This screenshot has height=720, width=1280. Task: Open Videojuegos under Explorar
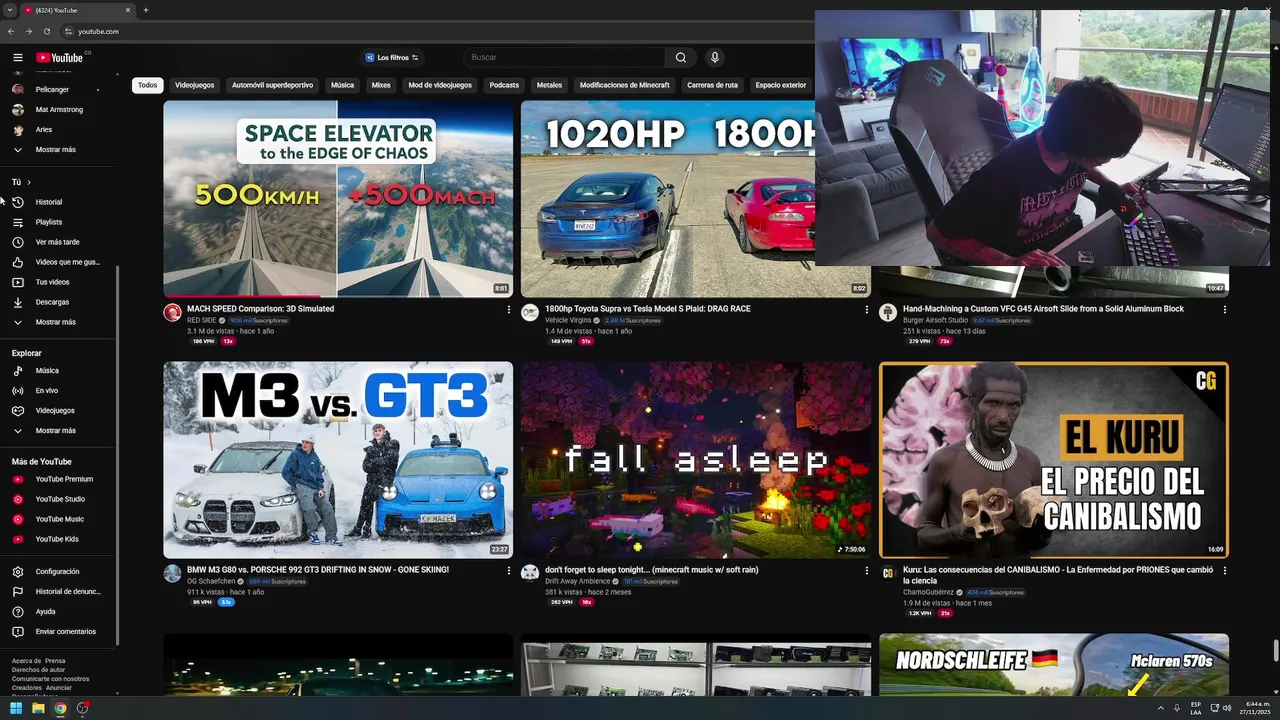[56, 411]
